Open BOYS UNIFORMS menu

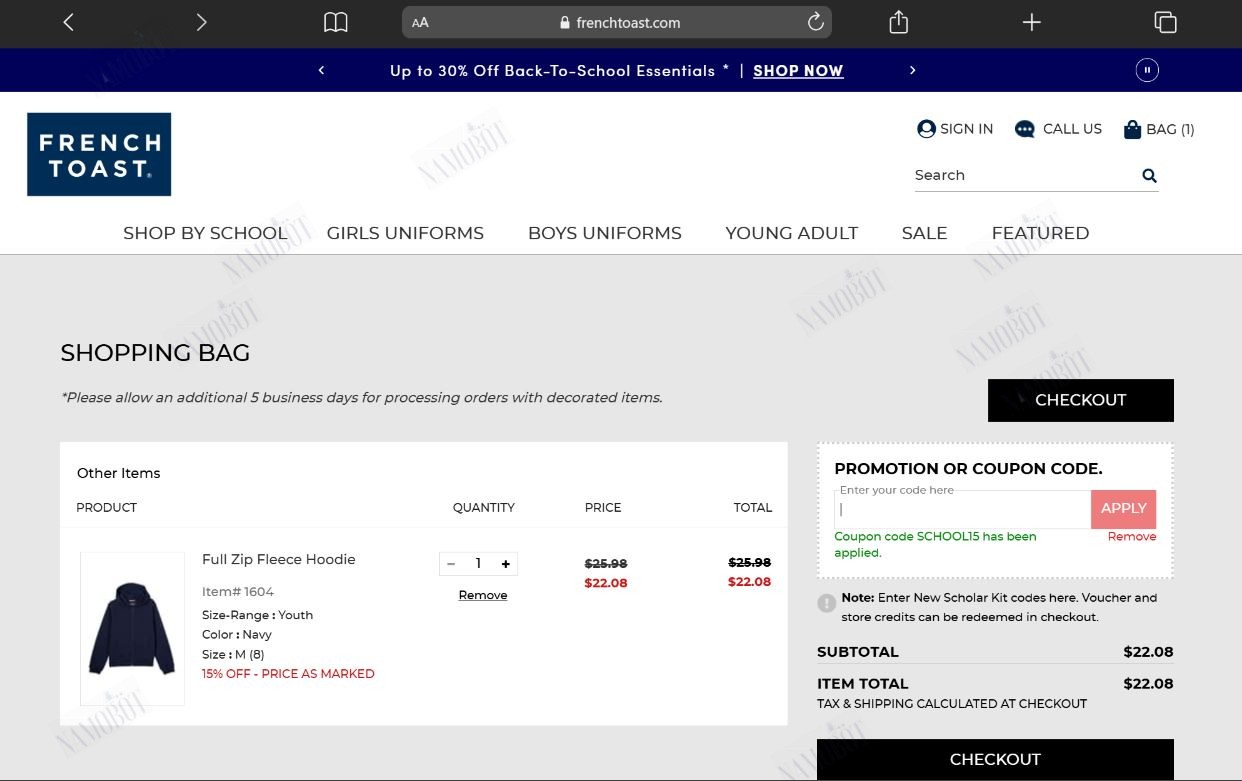[x=605, y=233]
